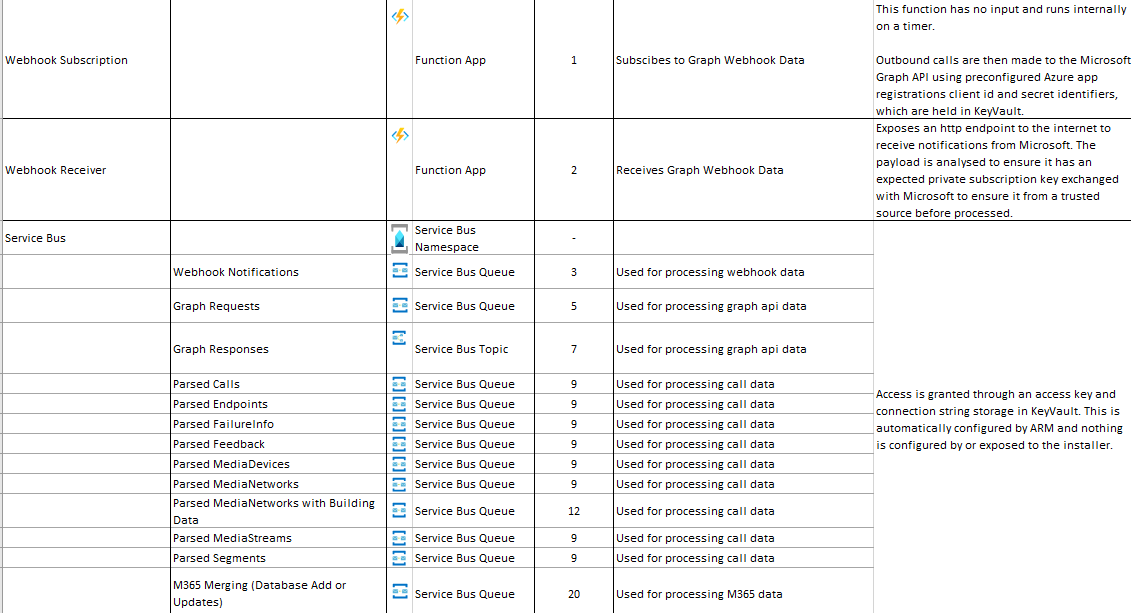Select the number 9 in Parsed MediaStreams row

click(574, 538)
